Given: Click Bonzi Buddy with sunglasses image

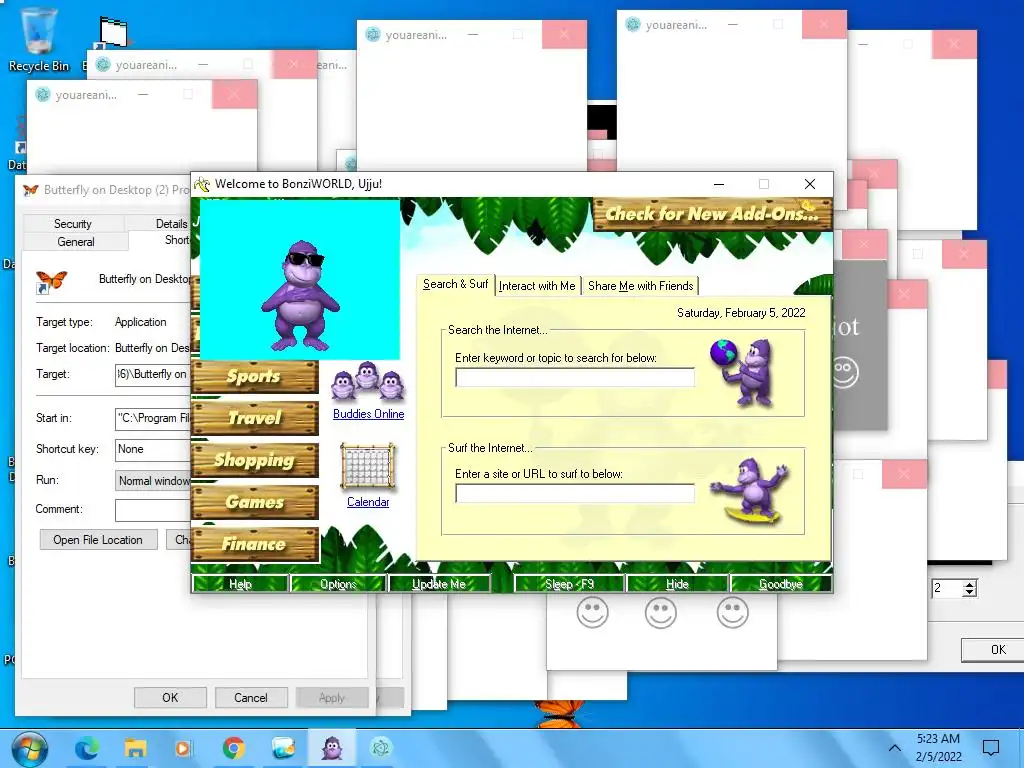Looking at the screenshot, I should click(x=300, y=295).
